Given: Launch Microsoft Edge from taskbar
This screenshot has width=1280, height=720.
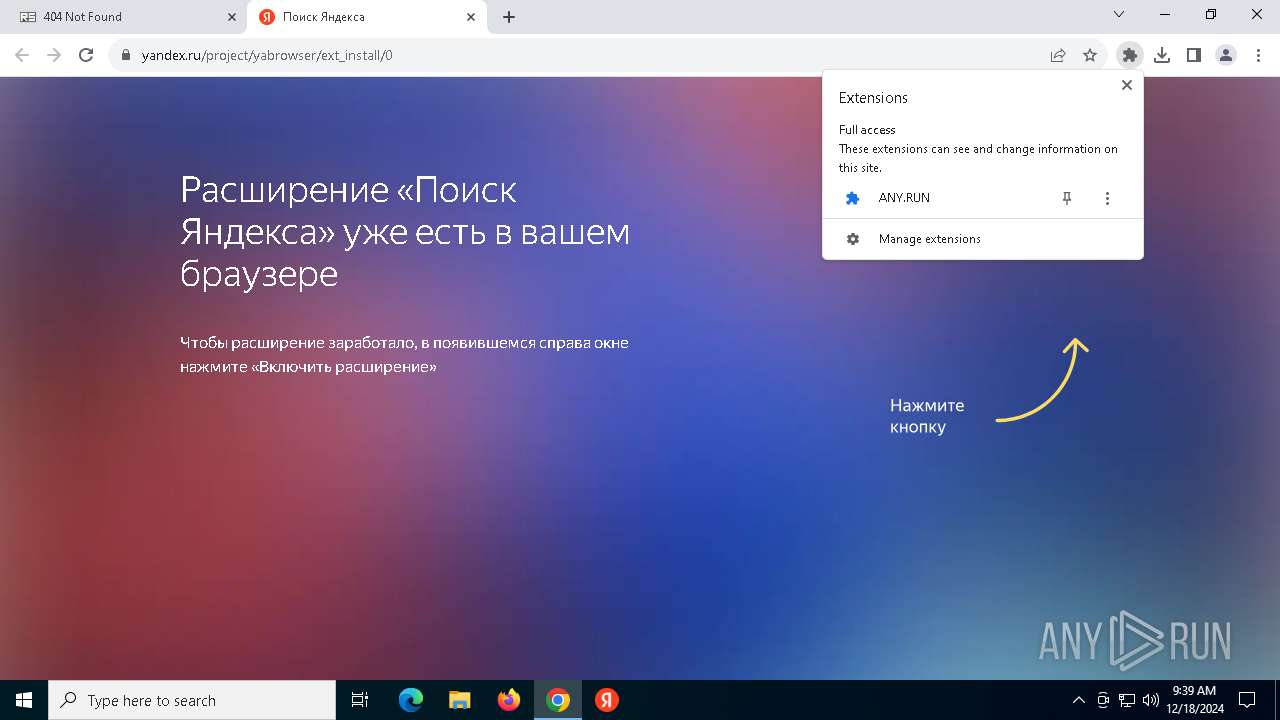Looking at the screenshot, I should point(411,700).
